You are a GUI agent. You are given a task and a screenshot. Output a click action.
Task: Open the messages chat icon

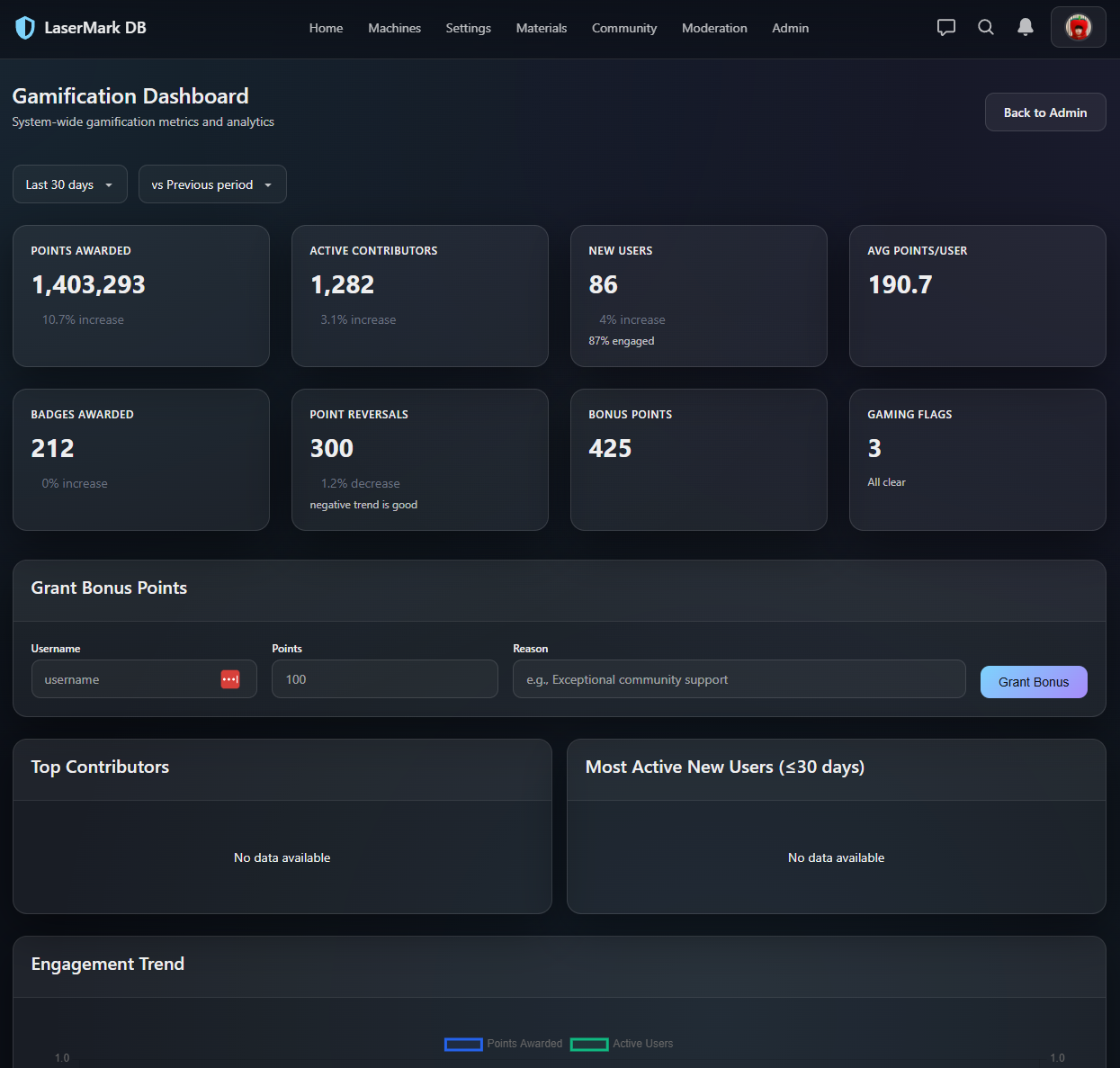click(x=945, y=27)
